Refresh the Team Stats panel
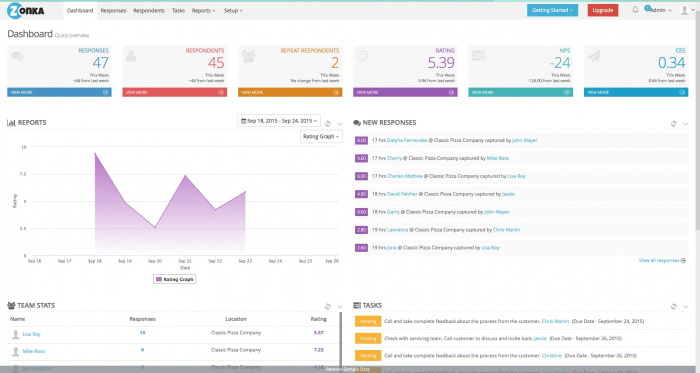This screenshot has height=373, width=700. coord(328,307)
